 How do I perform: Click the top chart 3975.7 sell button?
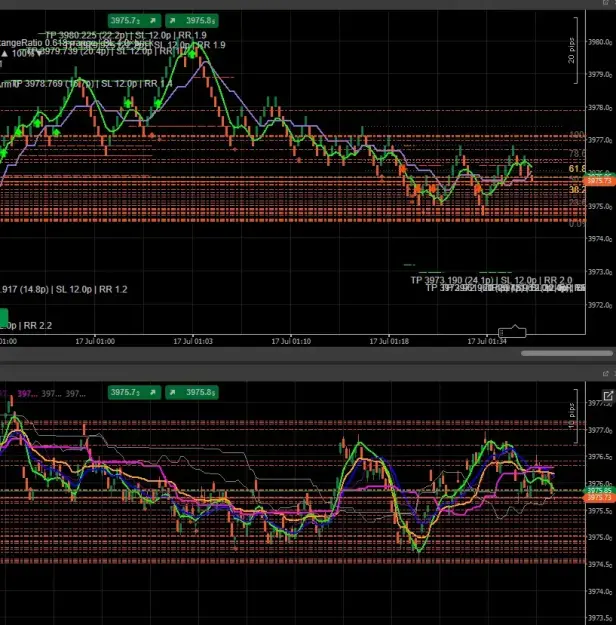134,20
